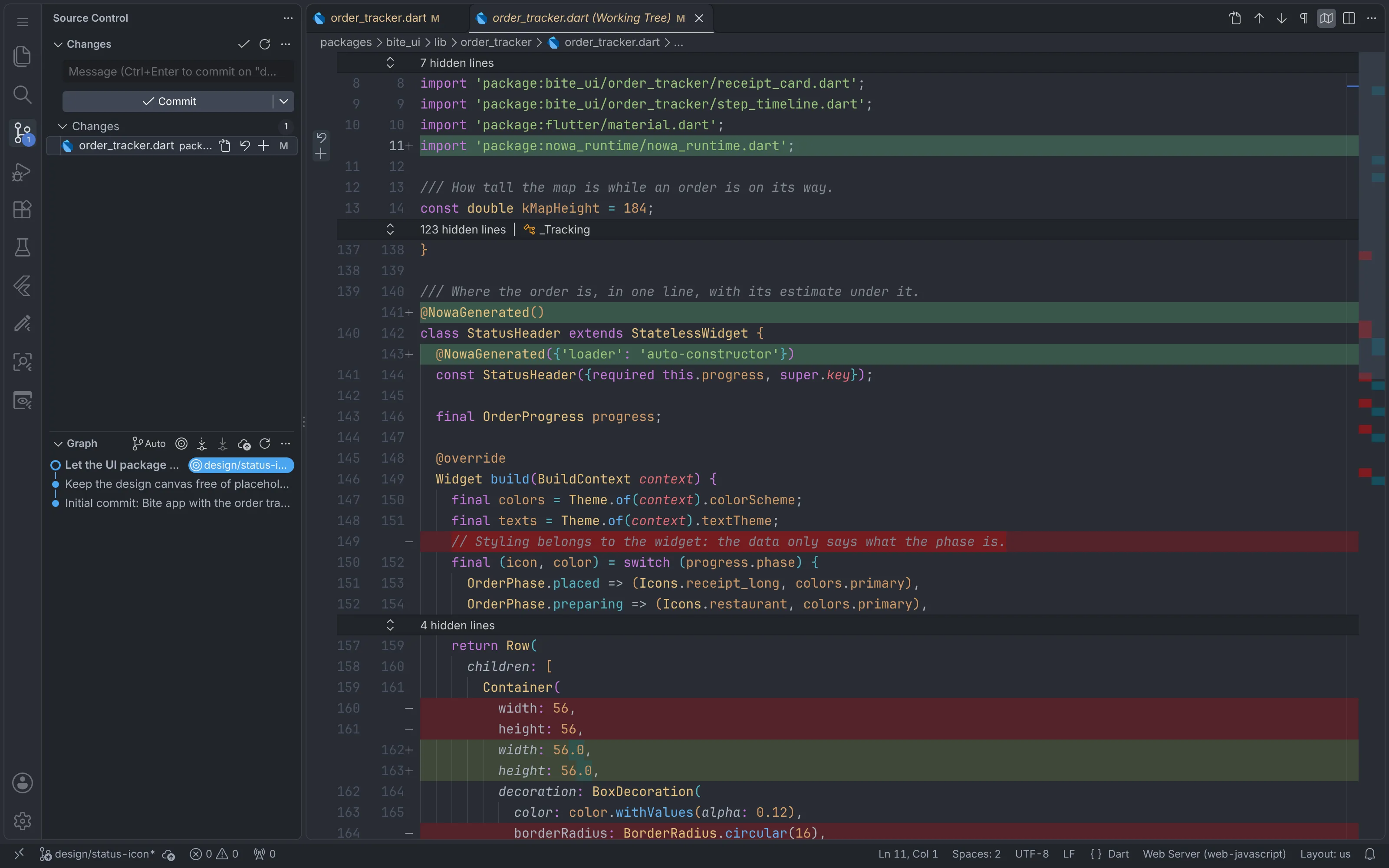Commit all changes with checkmark icon
This screenshot has width=1389, height=868.
244,44
